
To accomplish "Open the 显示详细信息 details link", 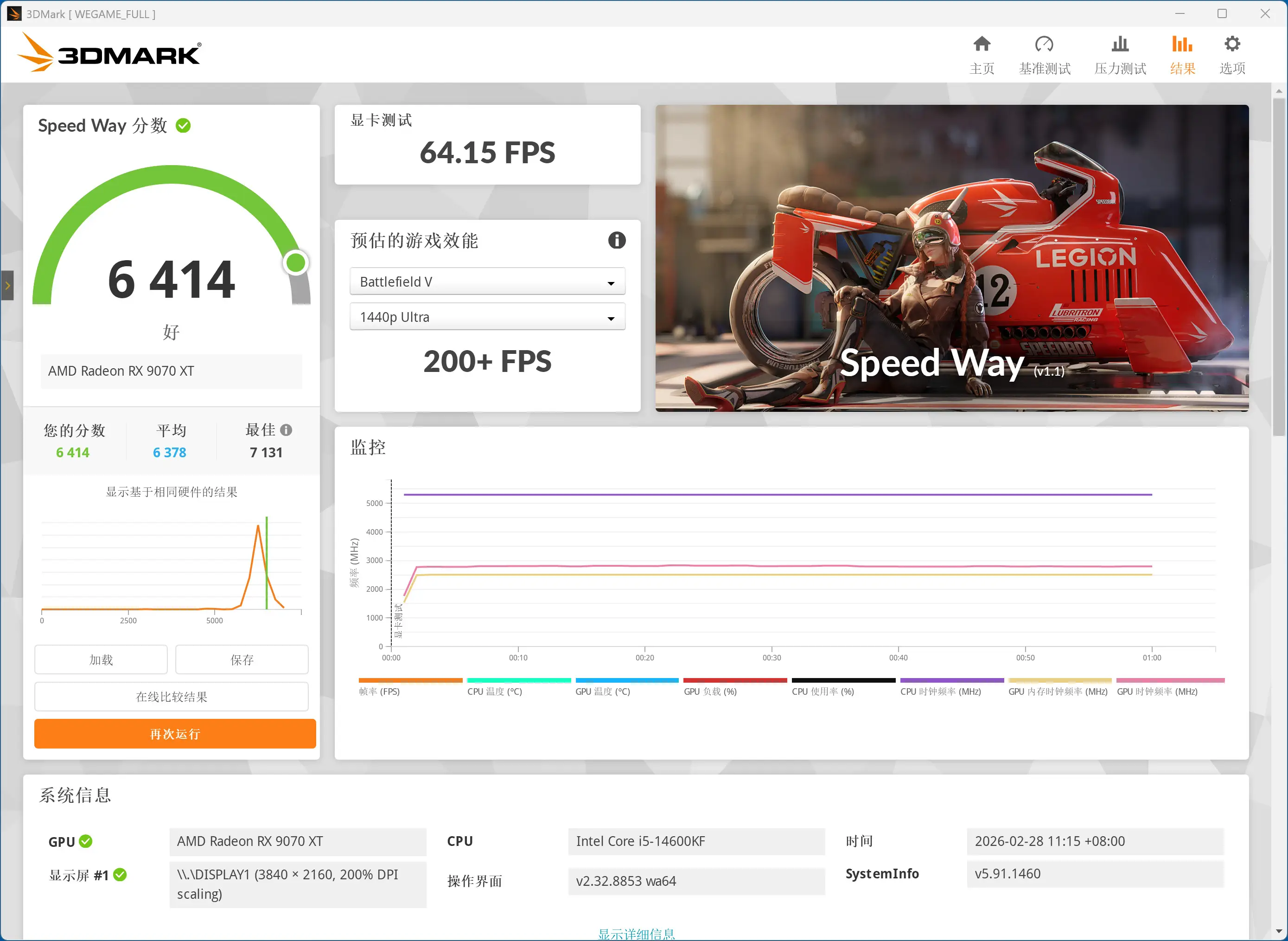I will (636, 933).
